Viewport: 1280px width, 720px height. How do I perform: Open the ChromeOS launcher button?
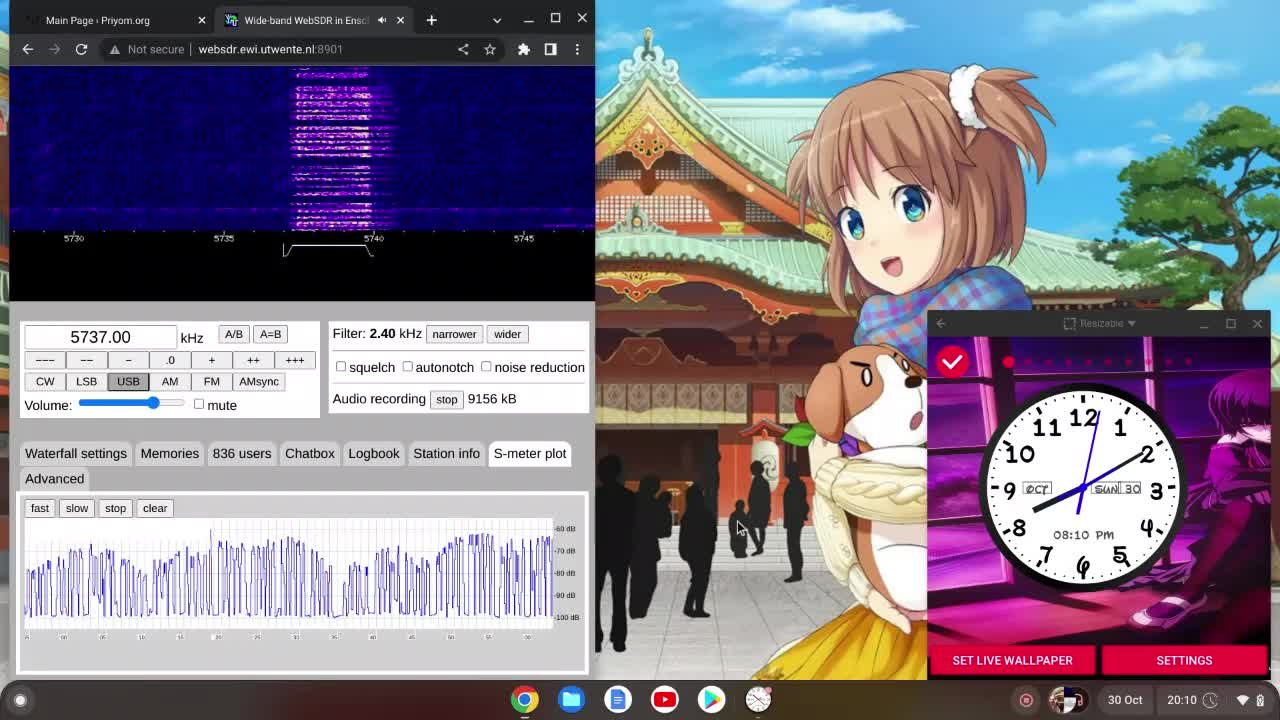coord(20,700)
